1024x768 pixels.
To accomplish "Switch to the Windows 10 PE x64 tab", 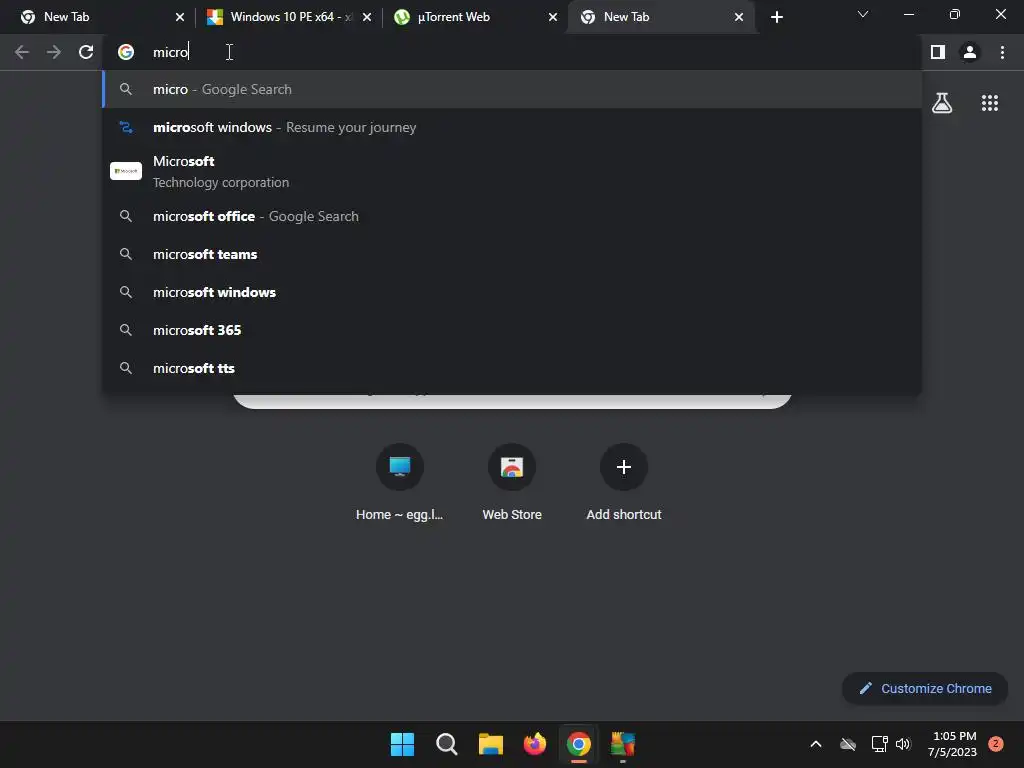I will (289, 17).
